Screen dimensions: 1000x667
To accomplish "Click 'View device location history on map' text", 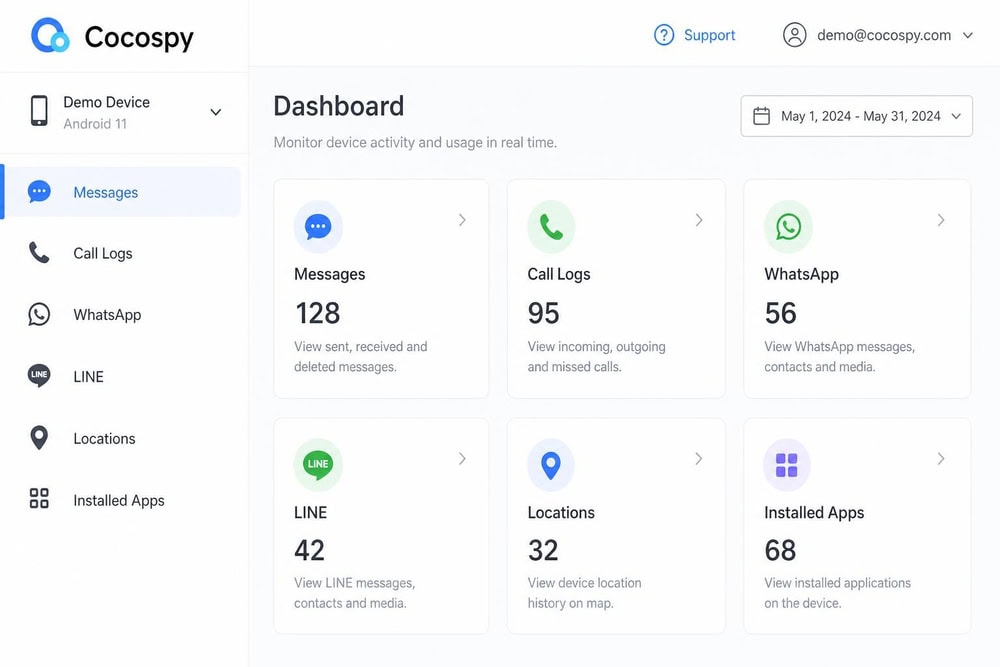I will [x=584, y=593].
